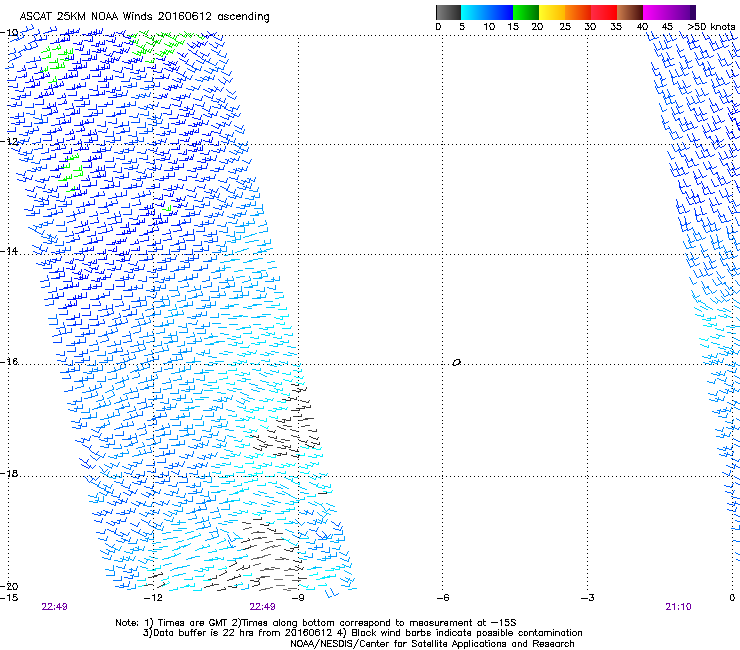740x650 pixels.
Task: Click the longitude label -9
Action: pos(298,598)
